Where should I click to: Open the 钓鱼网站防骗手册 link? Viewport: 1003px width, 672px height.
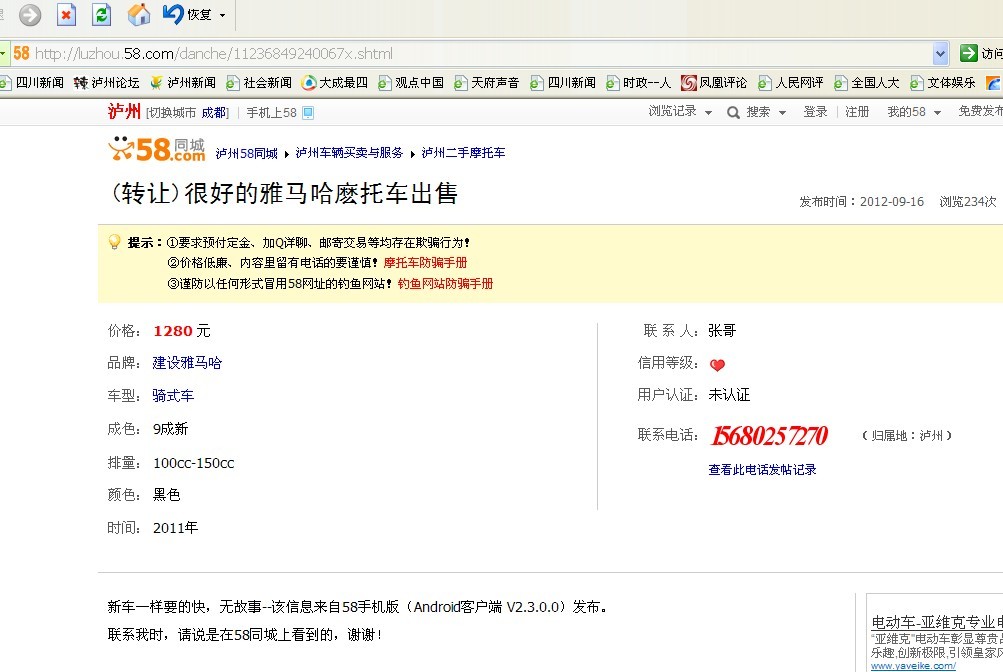click(x=445, y=283)
